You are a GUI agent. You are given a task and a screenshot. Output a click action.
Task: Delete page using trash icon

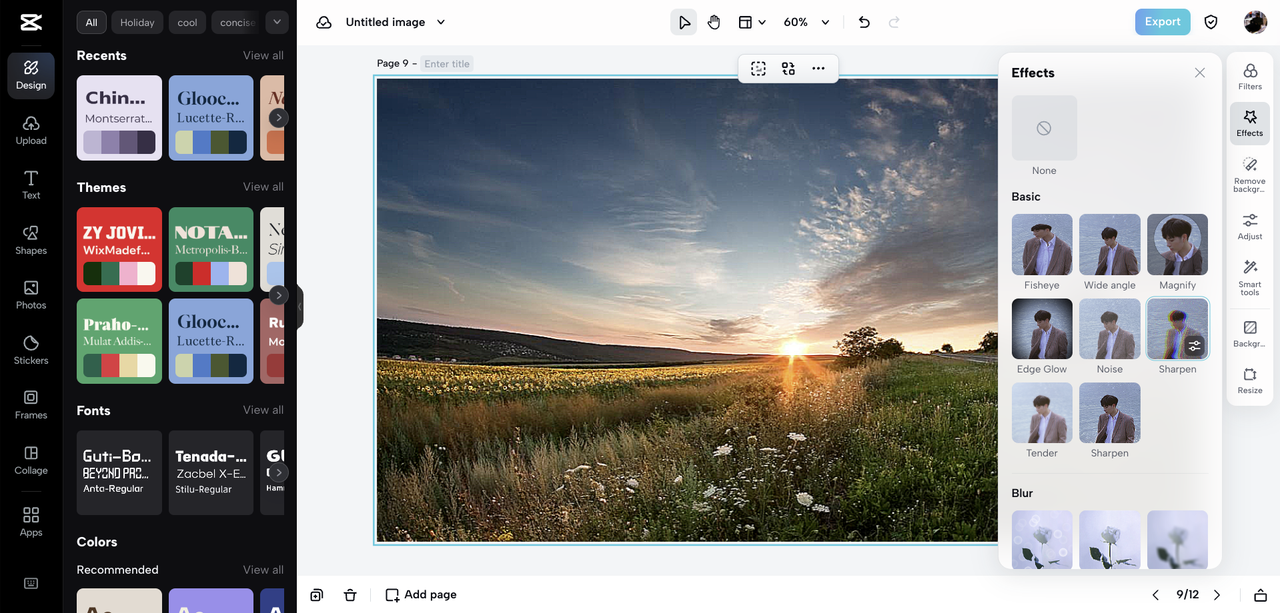[x=350, y=595]
